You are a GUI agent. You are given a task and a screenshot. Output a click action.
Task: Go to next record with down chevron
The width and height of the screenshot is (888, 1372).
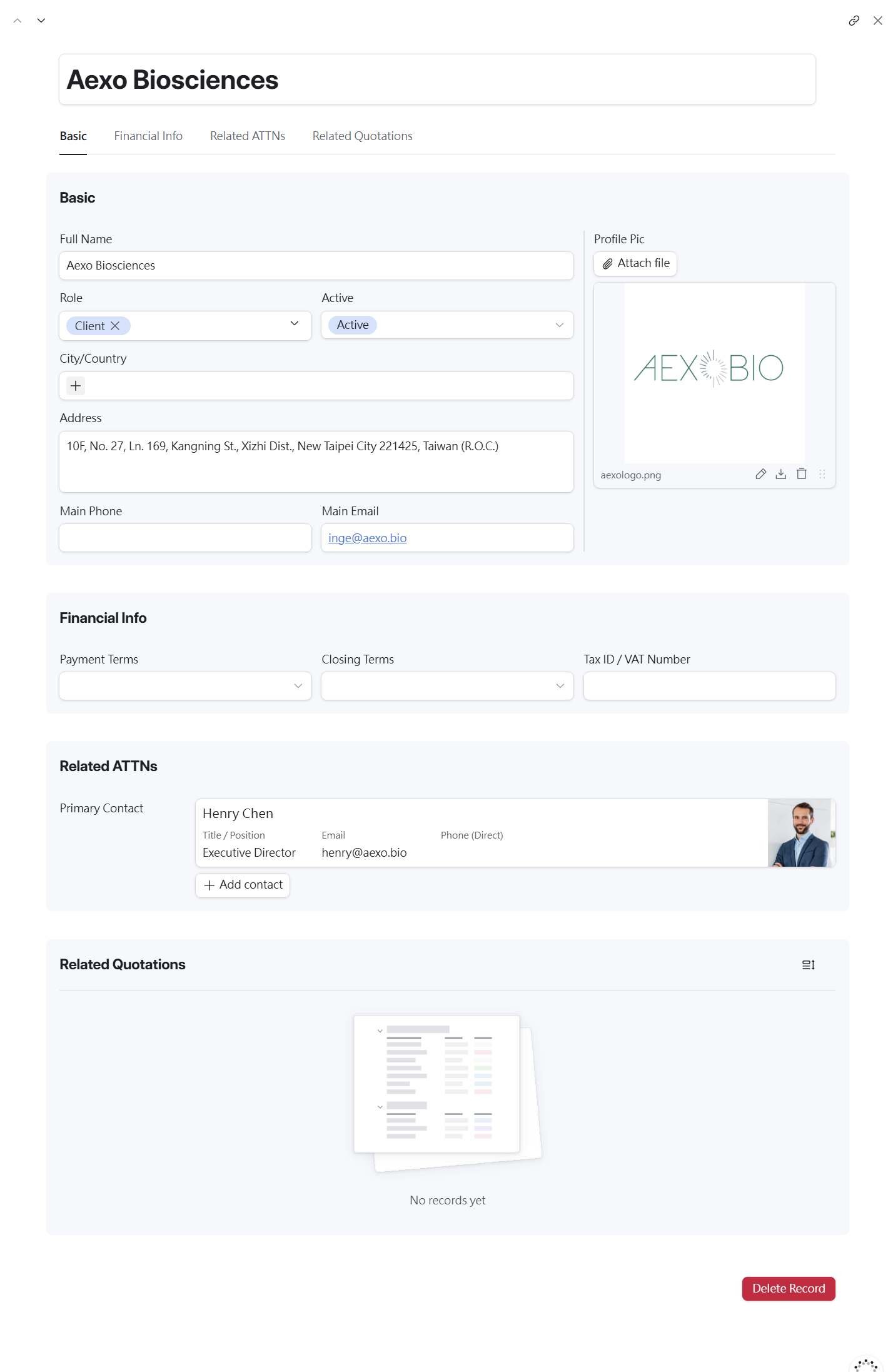tap(41, 21)
